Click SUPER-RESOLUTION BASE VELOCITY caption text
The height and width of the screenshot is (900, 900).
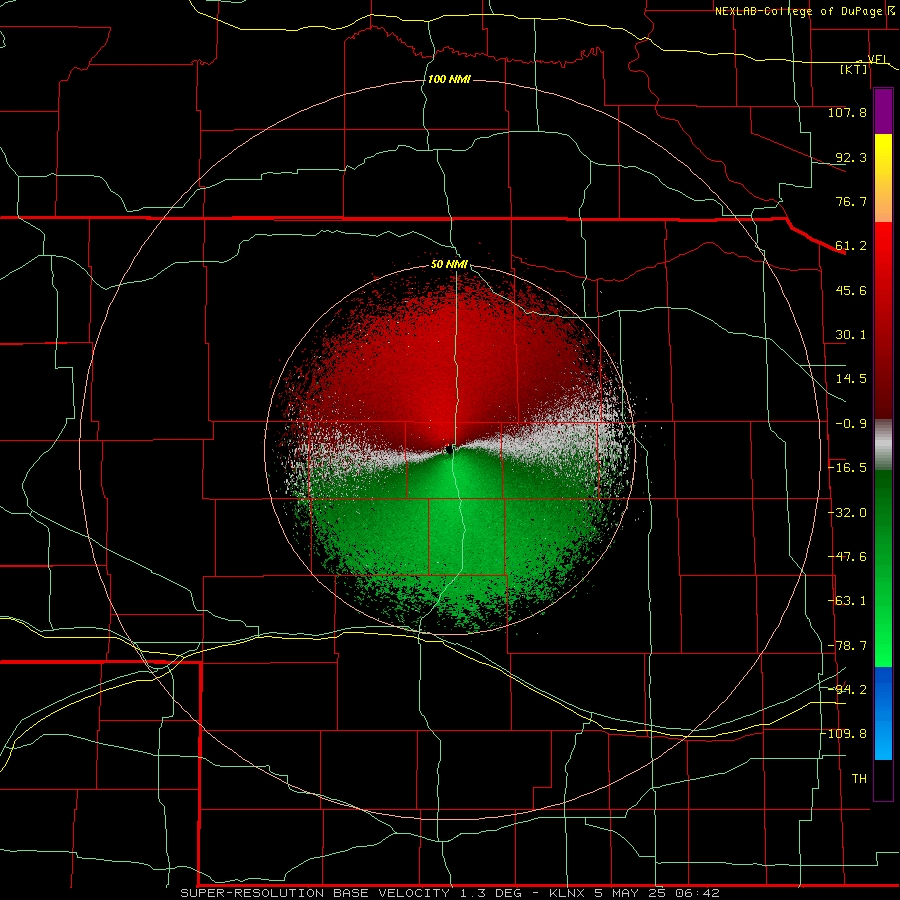[315, 893]
